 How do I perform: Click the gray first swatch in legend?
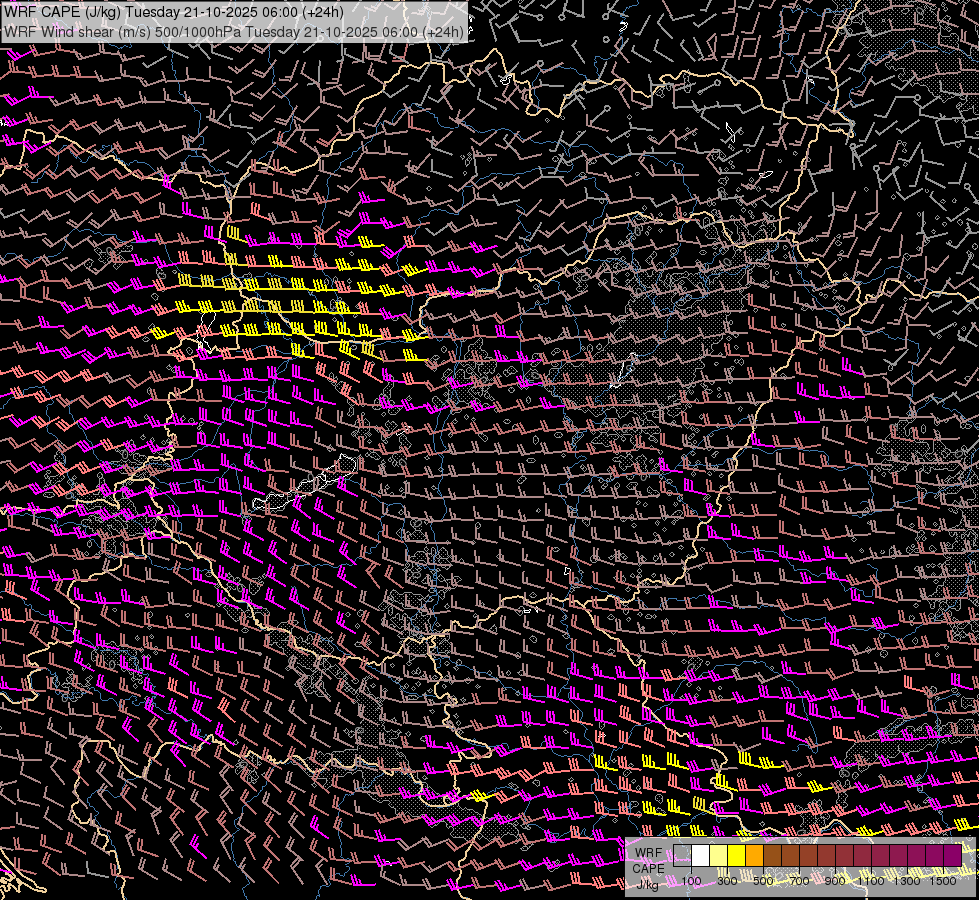(x=683, y=856)
